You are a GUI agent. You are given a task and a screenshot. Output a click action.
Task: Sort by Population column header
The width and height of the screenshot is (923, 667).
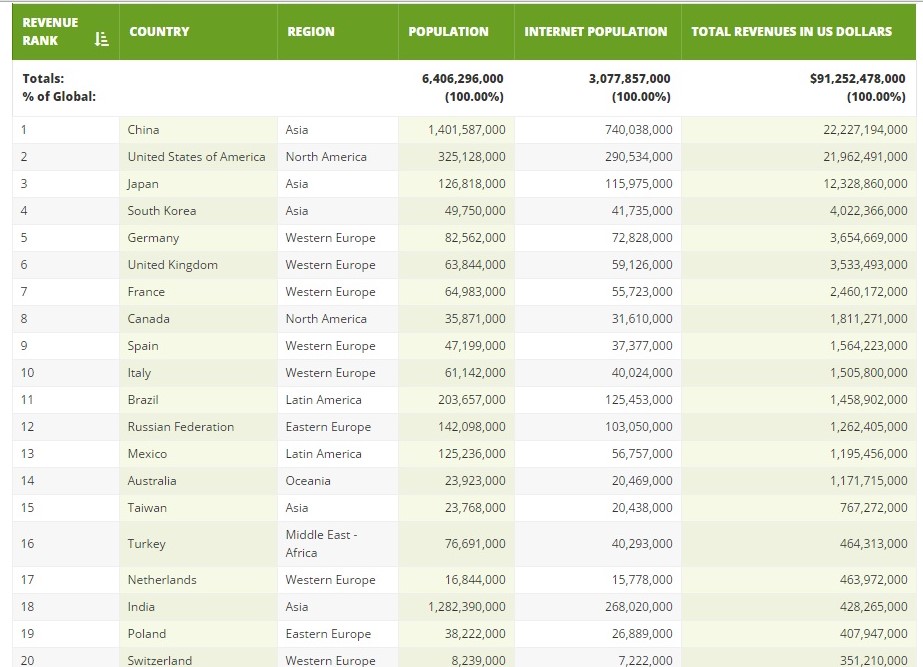(x=448, y=31)
